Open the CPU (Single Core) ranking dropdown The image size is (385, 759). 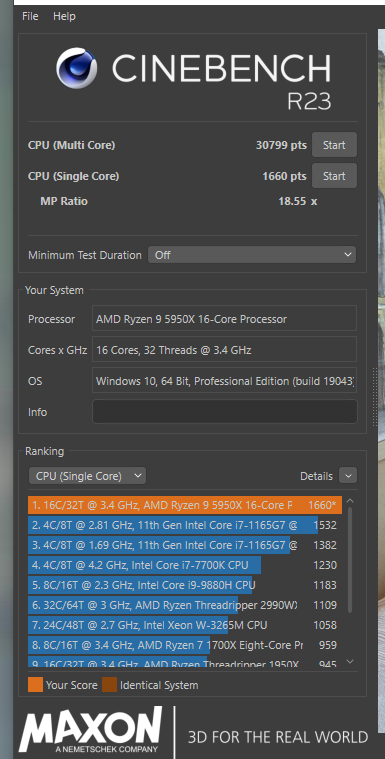tap(87, 476)
